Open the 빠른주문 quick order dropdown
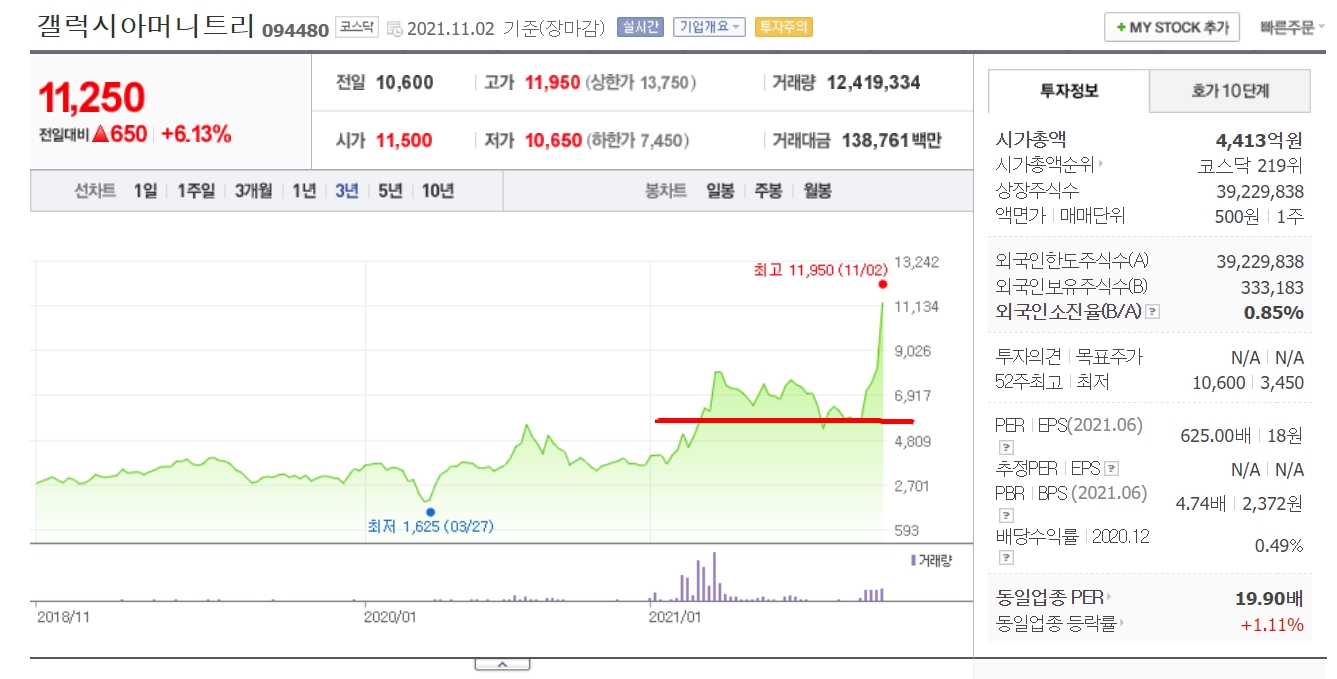The image size is (1337, 679). click(1292, 28)
